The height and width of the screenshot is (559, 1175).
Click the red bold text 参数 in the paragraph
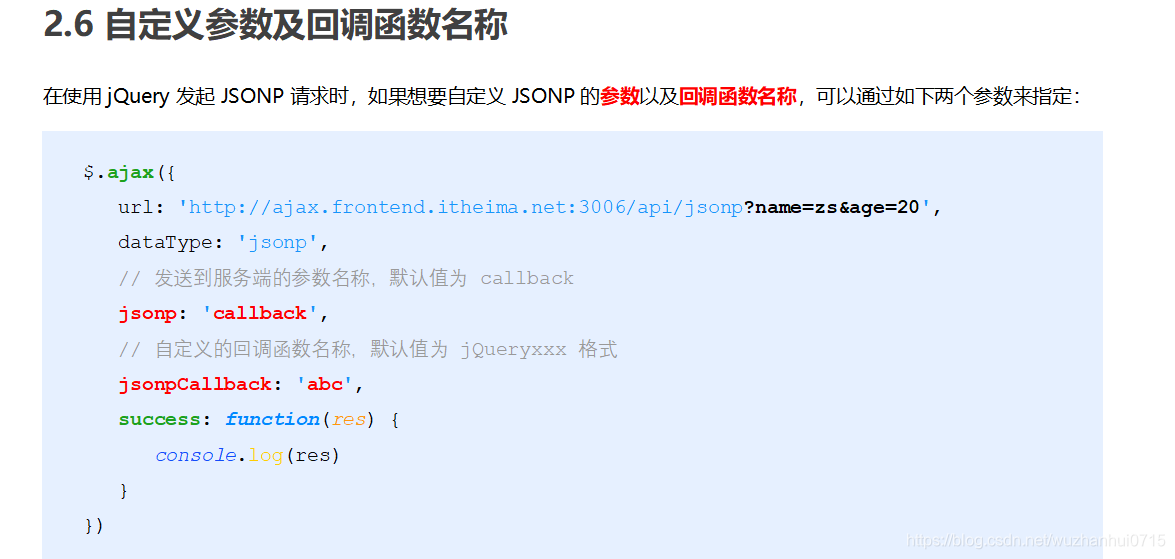620,97
